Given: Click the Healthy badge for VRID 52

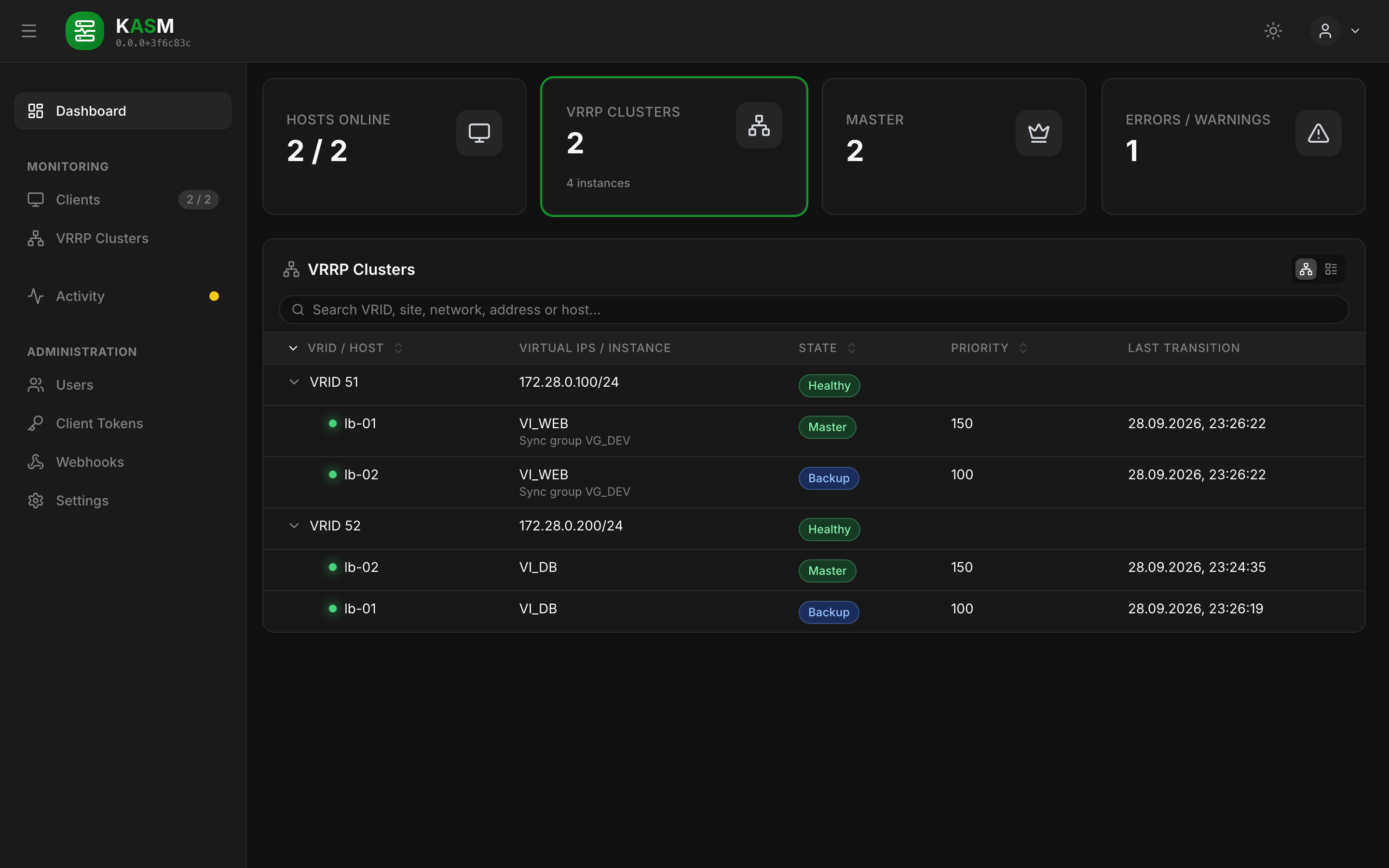Looking at the screenshot, I should (x=829, y=529).
